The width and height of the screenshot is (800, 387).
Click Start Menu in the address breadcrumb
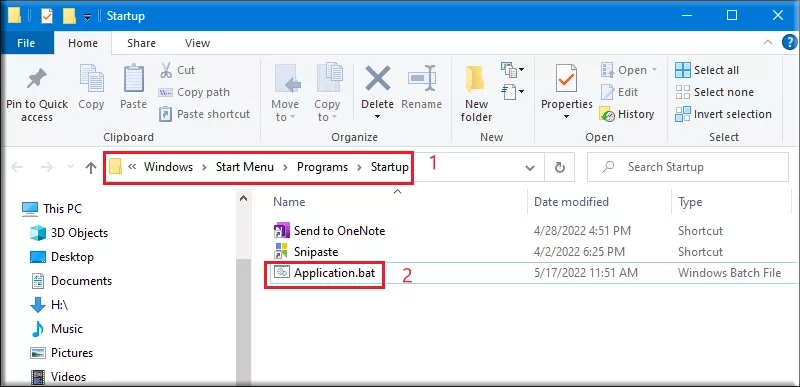[245, 167]
